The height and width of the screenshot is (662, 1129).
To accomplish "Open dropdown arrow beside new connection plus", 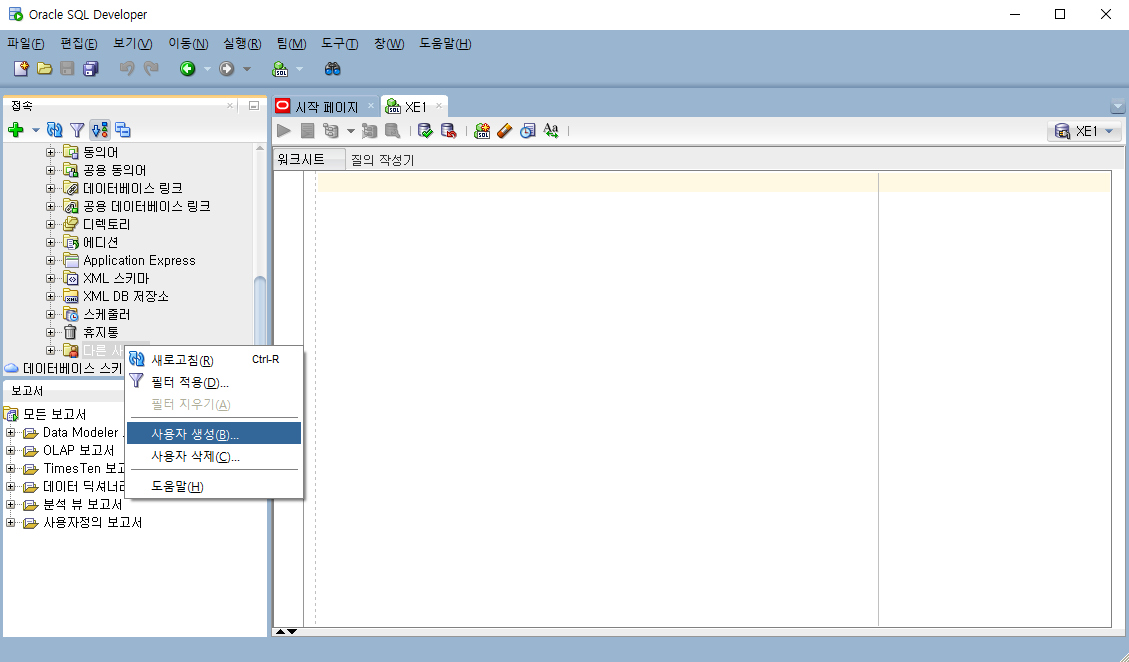I will pos(35,130).
